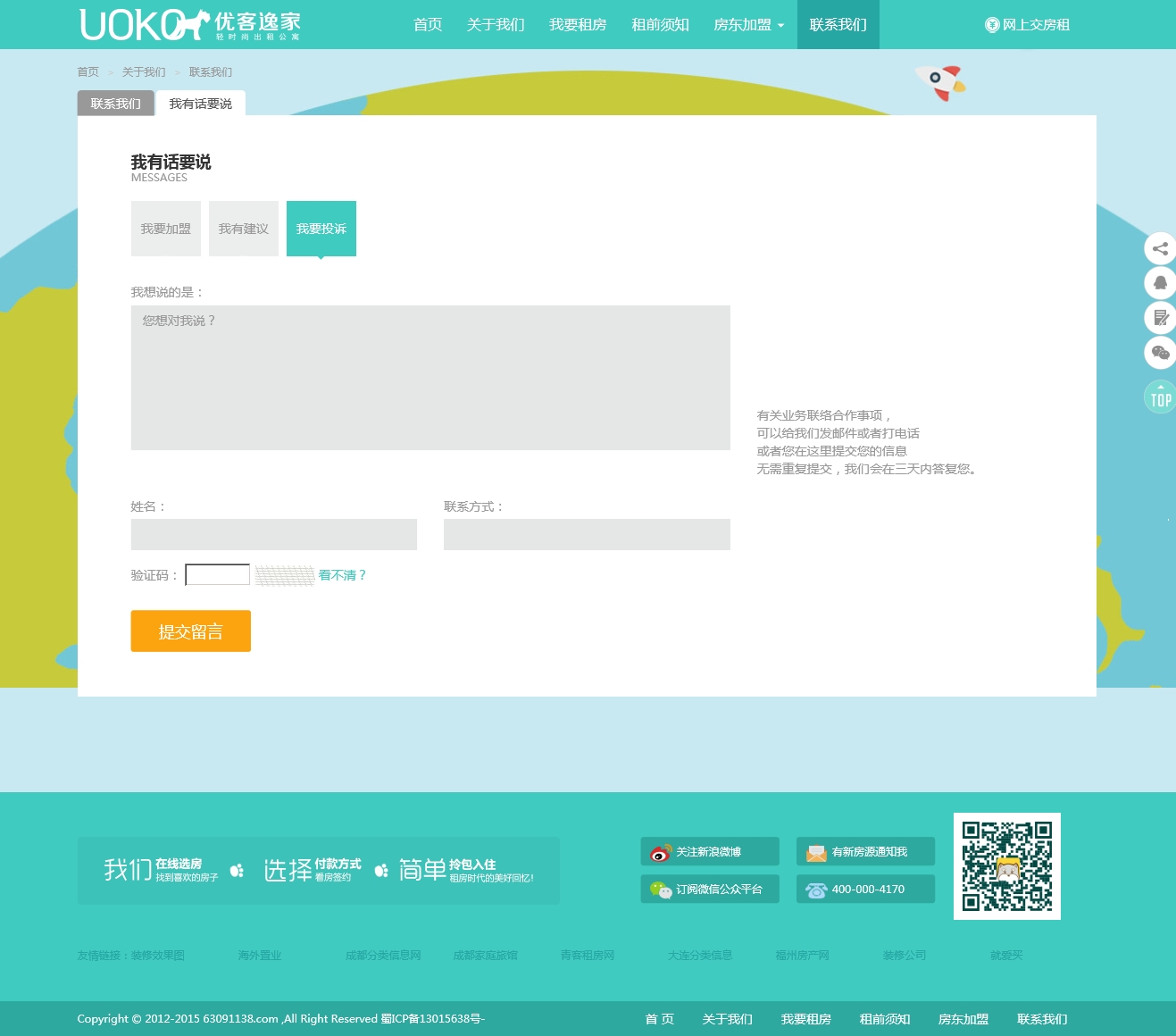Click 首页 in the breadcrumb

pyautogui.click(x=88, y=72)
